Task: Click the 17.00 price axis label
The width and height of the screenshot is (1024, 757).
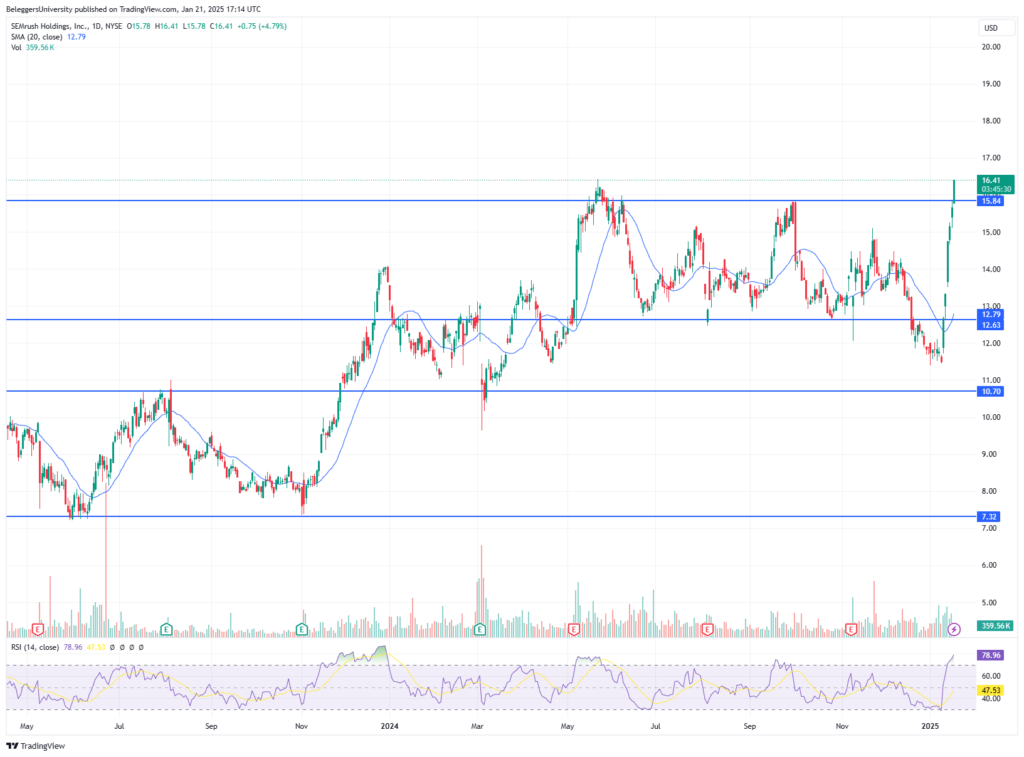Action: click(991, 158)
